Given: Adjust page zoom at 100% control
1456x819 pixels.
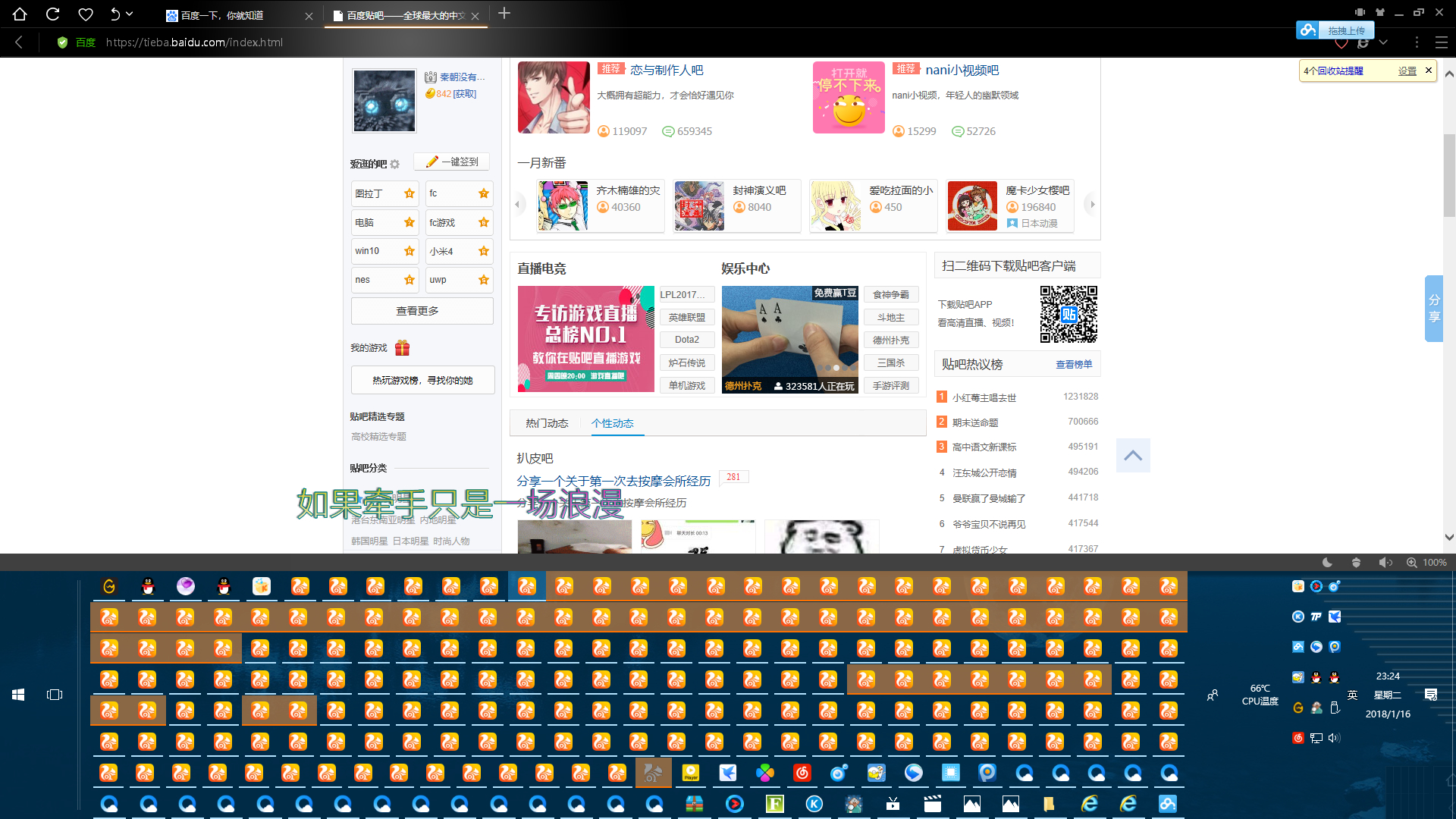Looking at the screenshot, I should click(x=1426, y=563).
